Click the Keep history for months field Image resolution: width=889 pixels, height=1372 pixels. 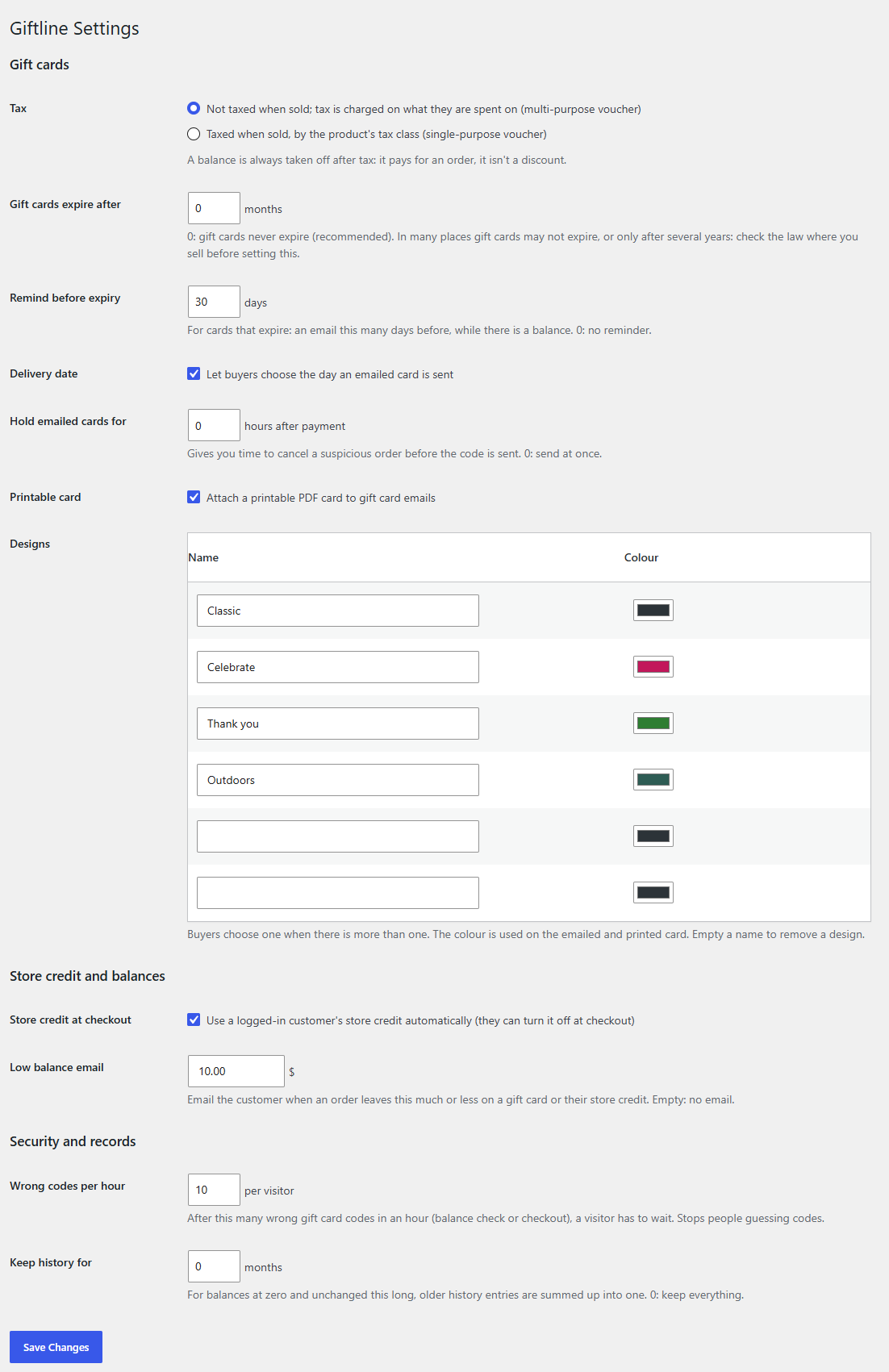point(214,1266)
